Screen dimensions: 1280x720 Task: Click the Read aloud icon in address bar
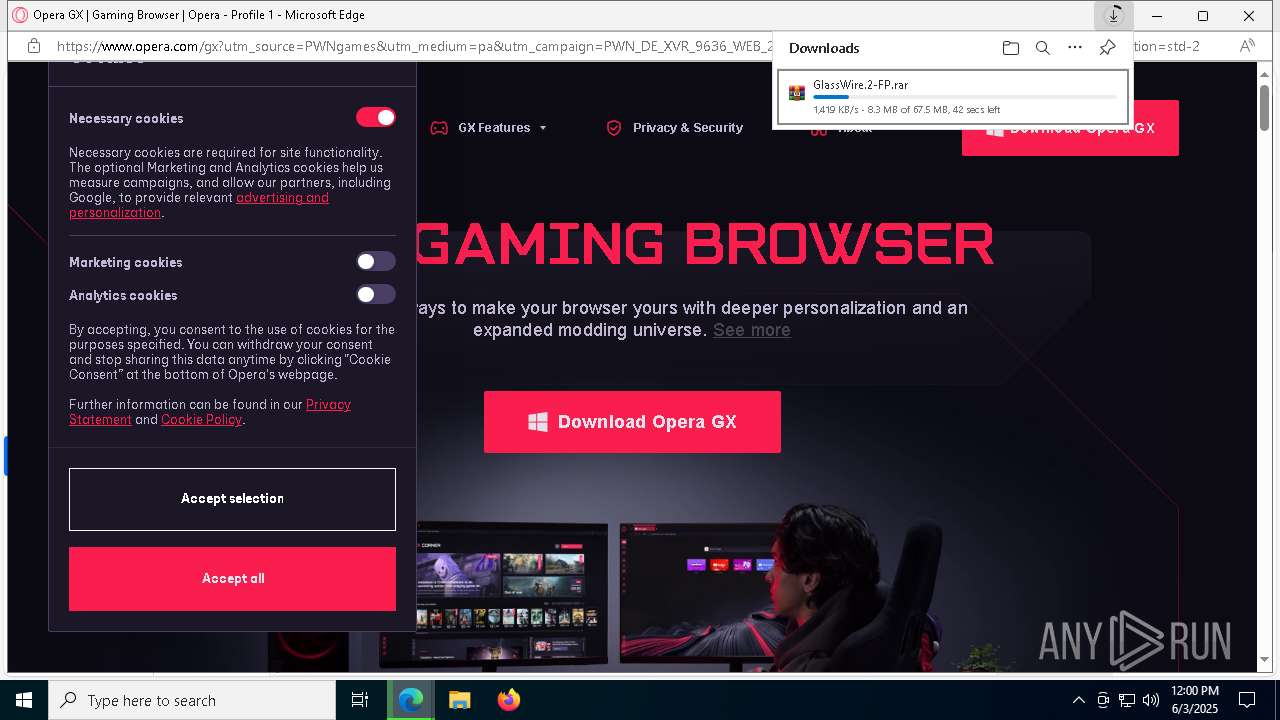(x=1247, y=46)
